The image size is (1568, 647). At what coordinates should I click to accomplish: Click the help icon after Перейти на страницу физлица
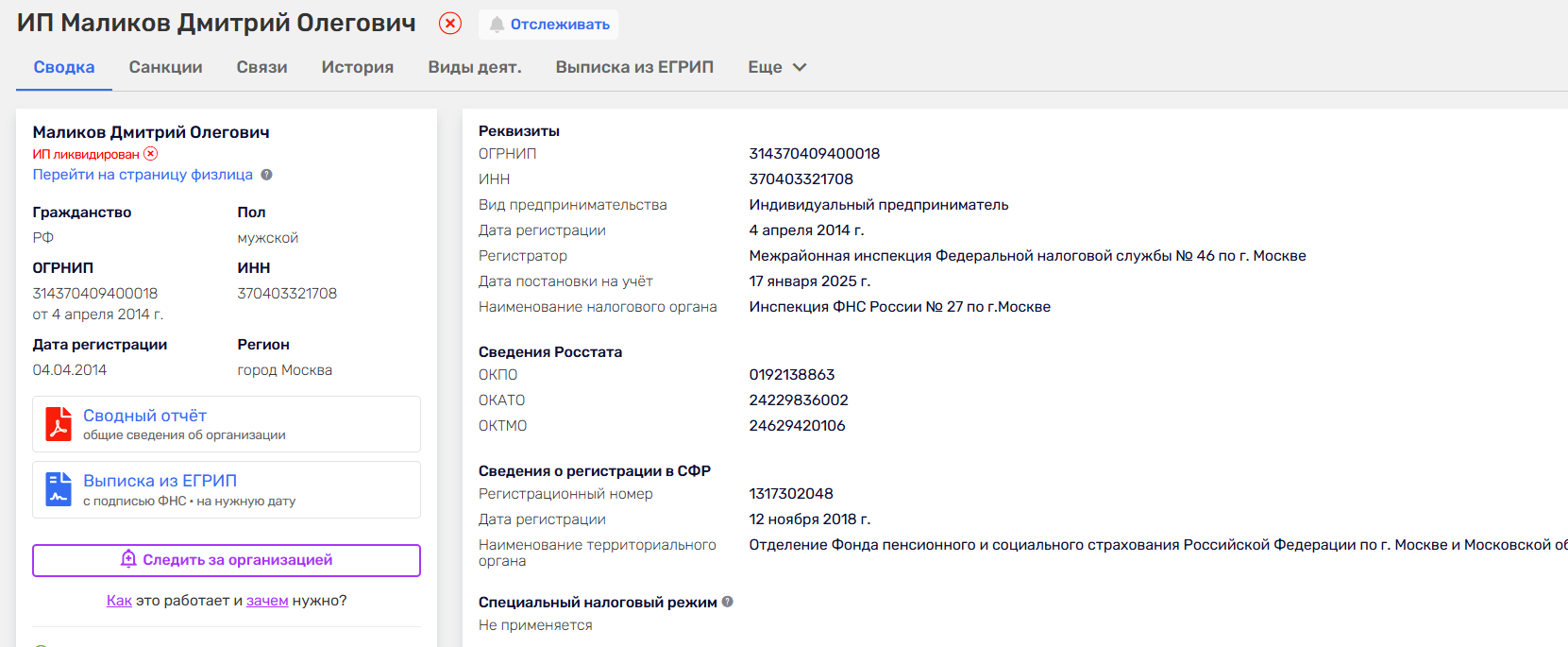pyautogui.click(x=266, y=175)
